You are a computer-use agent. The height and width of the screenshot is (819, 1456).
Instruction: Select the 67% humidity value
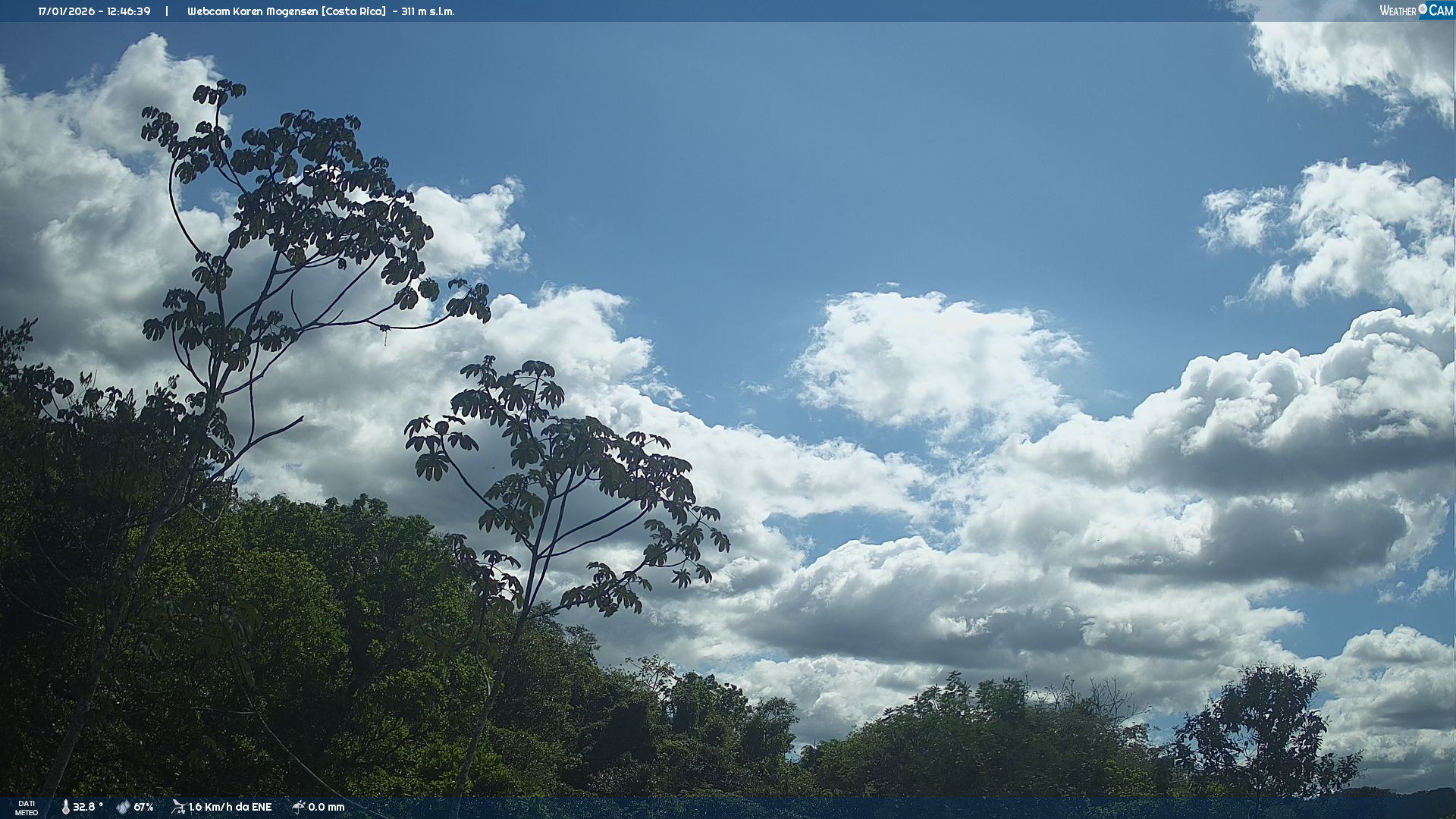click(x=143, y=807)
